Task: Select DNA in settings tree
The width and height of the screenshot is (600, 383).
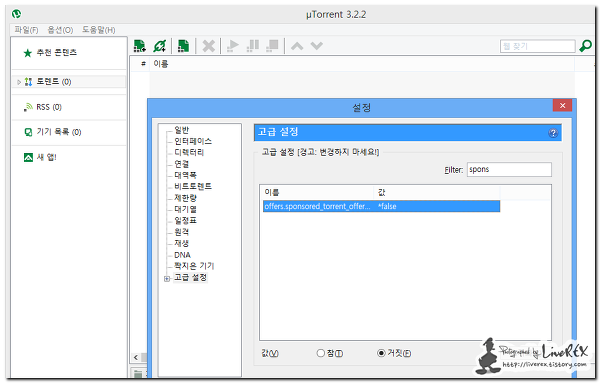Action: tap(182, 255)
